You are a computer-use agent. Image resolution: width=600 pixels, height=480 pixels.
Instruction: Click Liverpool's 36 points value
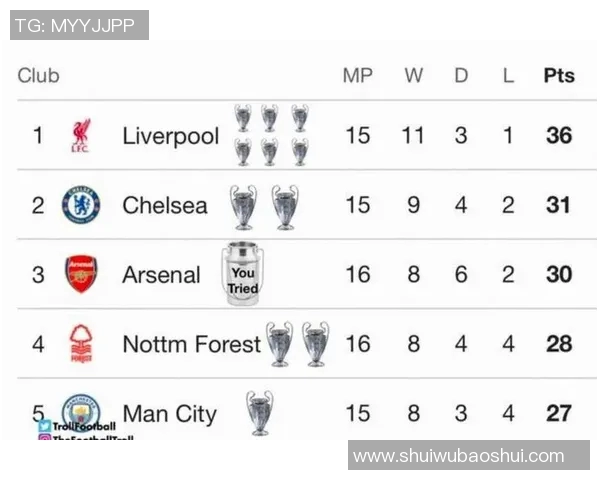coord(559,136)
